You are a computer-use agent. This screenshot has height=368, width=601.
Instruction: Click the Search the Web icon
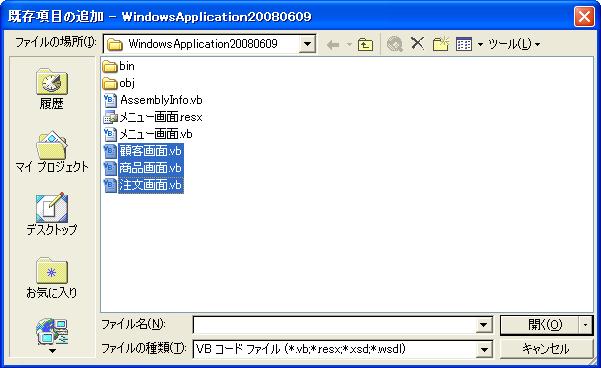point(394,44)
